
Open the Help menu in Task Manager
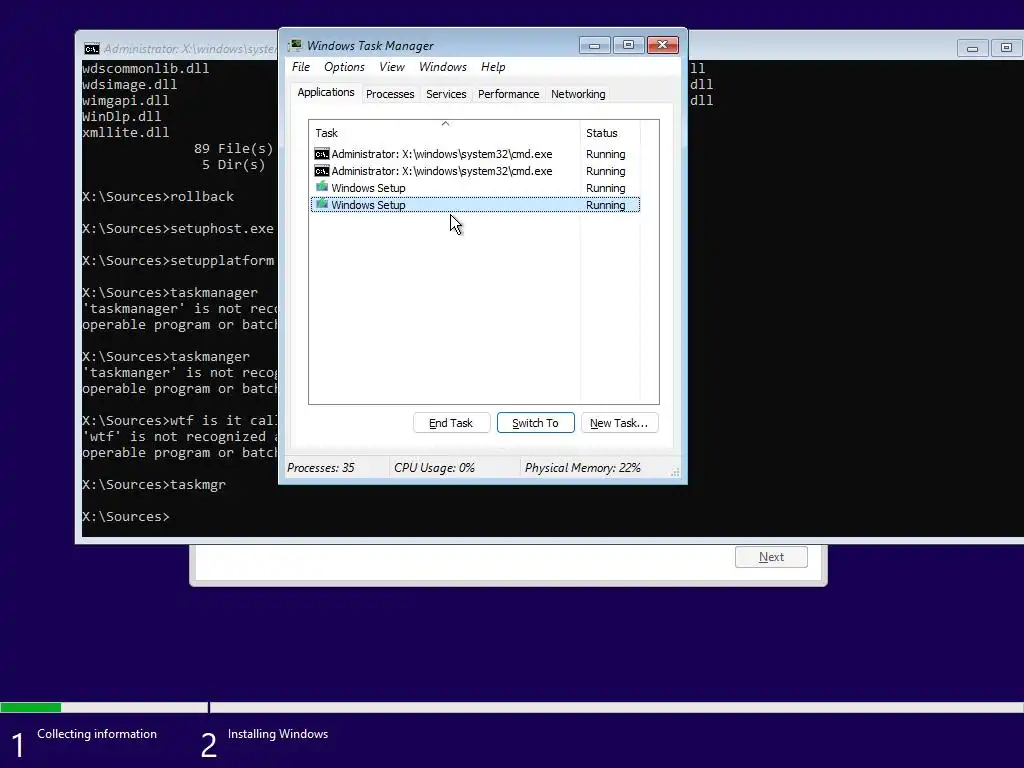(x=493, y=67)
